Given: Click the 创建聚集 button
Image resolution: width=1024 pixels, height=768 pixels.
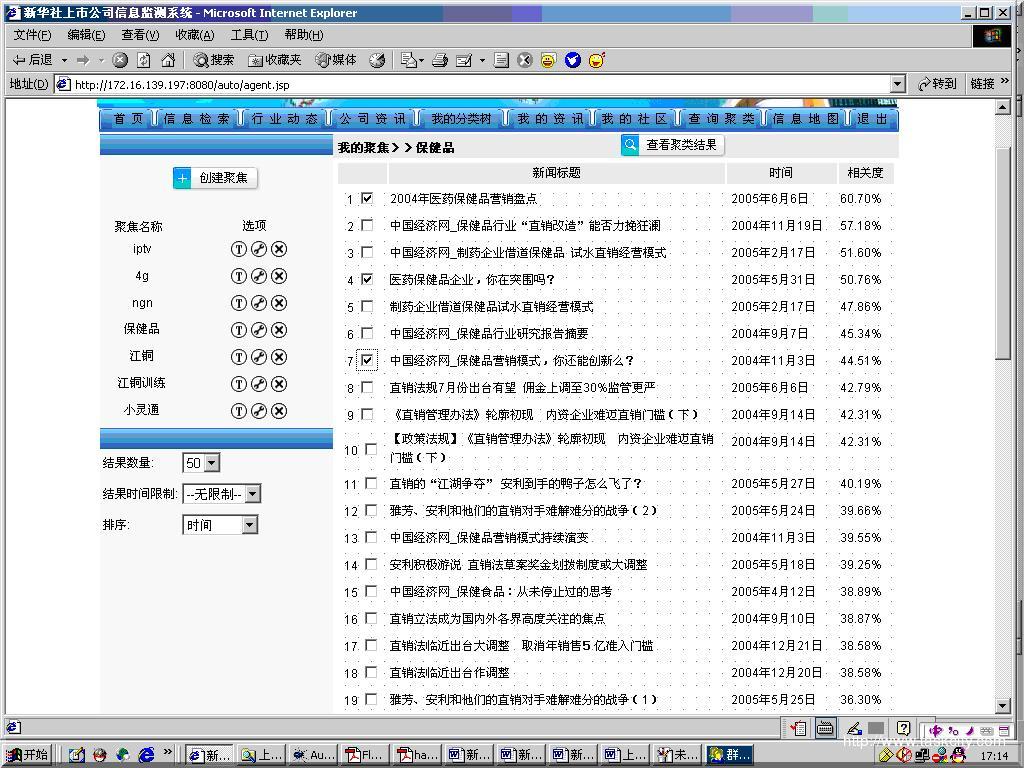Looking at the screenshot, I should (215, 178).
